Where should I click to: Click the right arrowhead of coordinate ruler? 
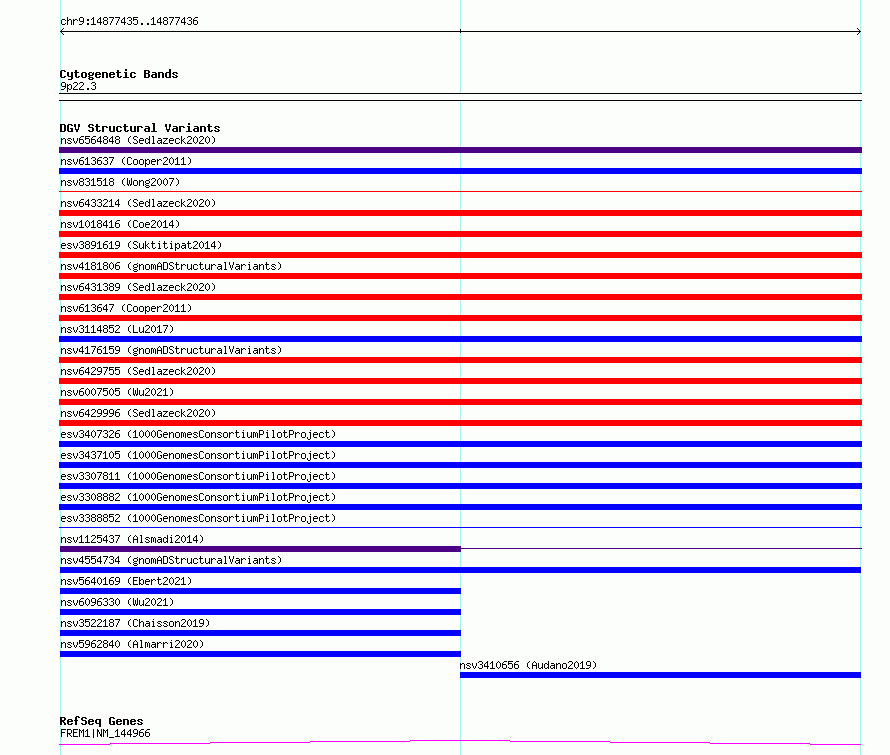(859, 32)
